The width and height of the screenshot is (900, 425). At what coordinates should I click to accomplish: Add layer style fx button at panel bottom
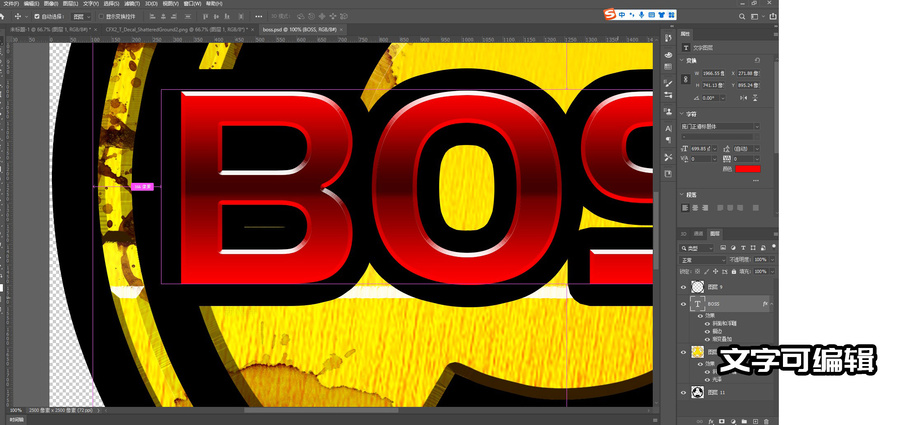click(x=711, y=422)
